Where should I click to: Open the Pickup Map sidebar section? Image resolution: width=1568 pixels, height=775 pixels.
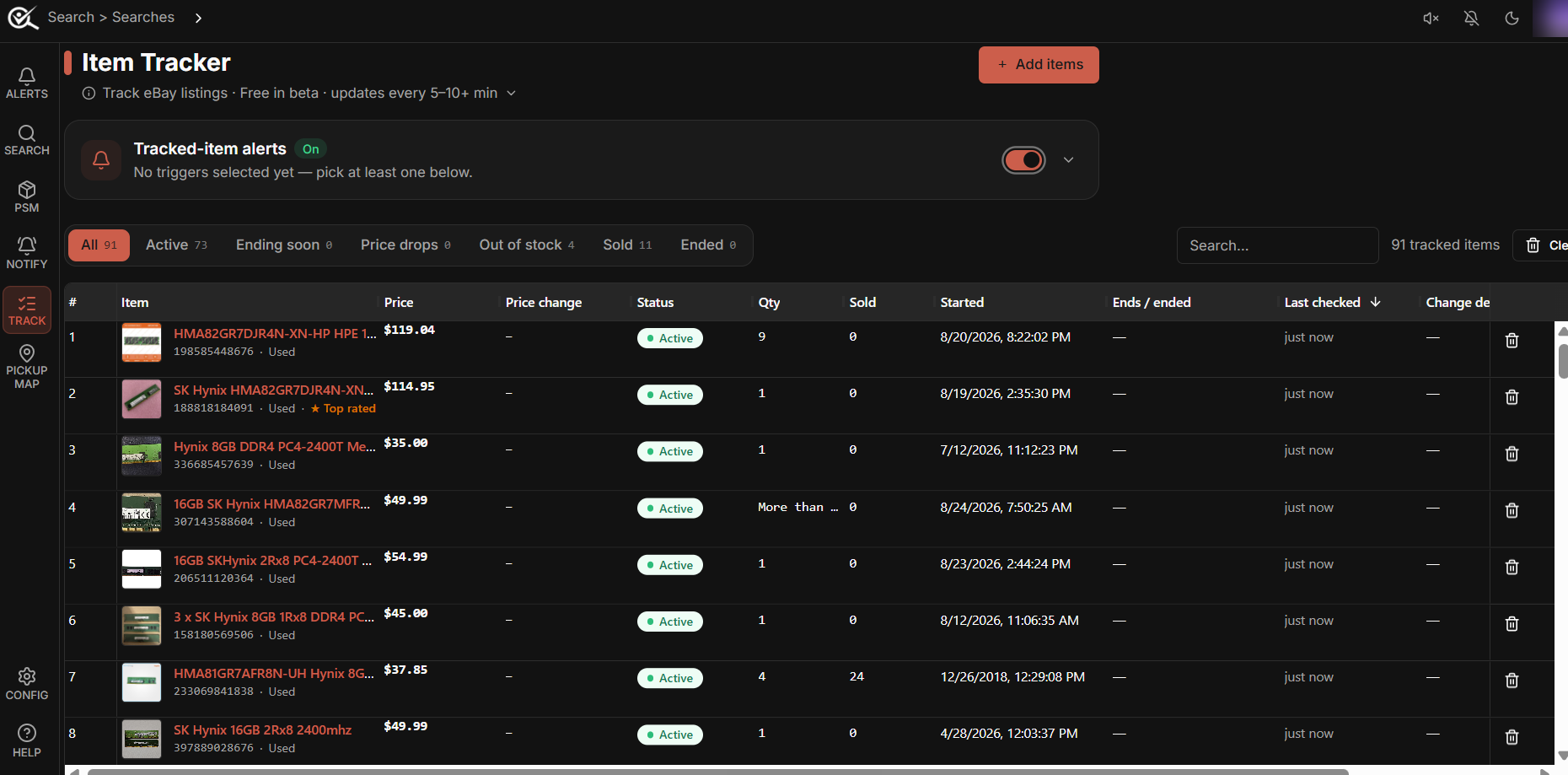tap(27, 367)
